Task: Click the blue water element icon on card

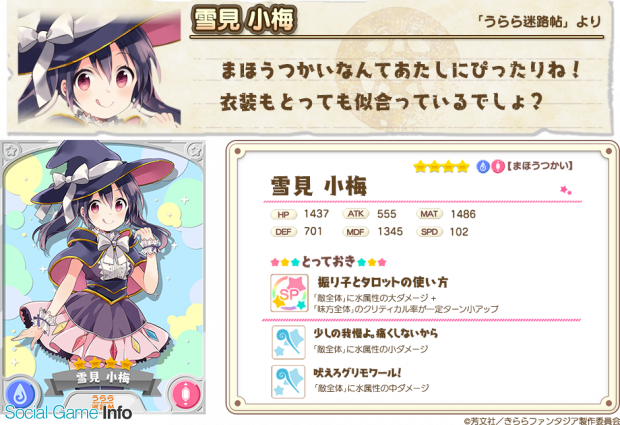Action: (x=21, y=394)
